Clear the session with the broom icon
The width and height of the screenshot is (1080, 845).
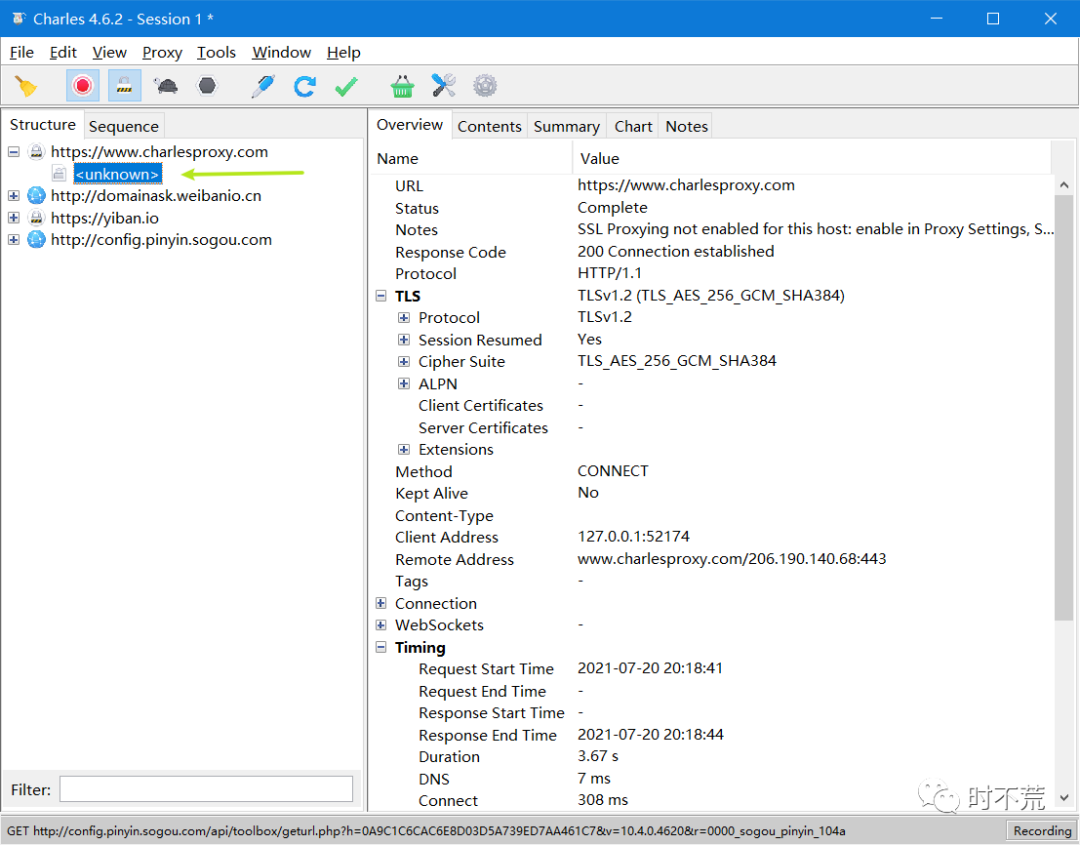(25, 86)
